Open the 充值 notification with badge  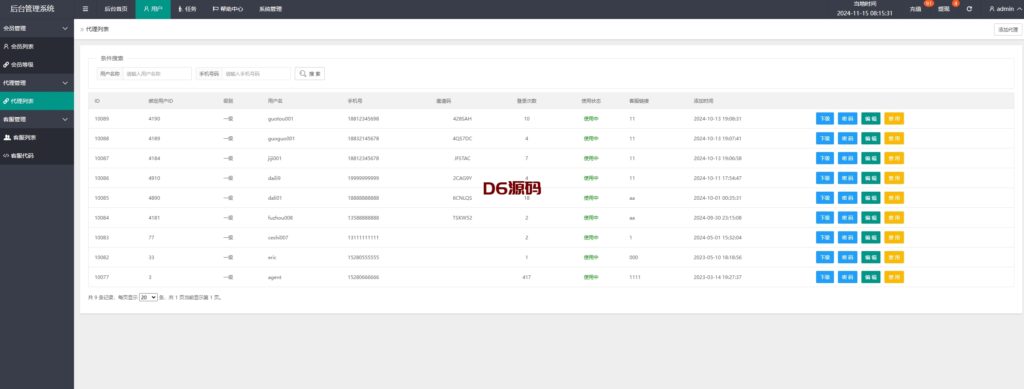pos(915,9)
